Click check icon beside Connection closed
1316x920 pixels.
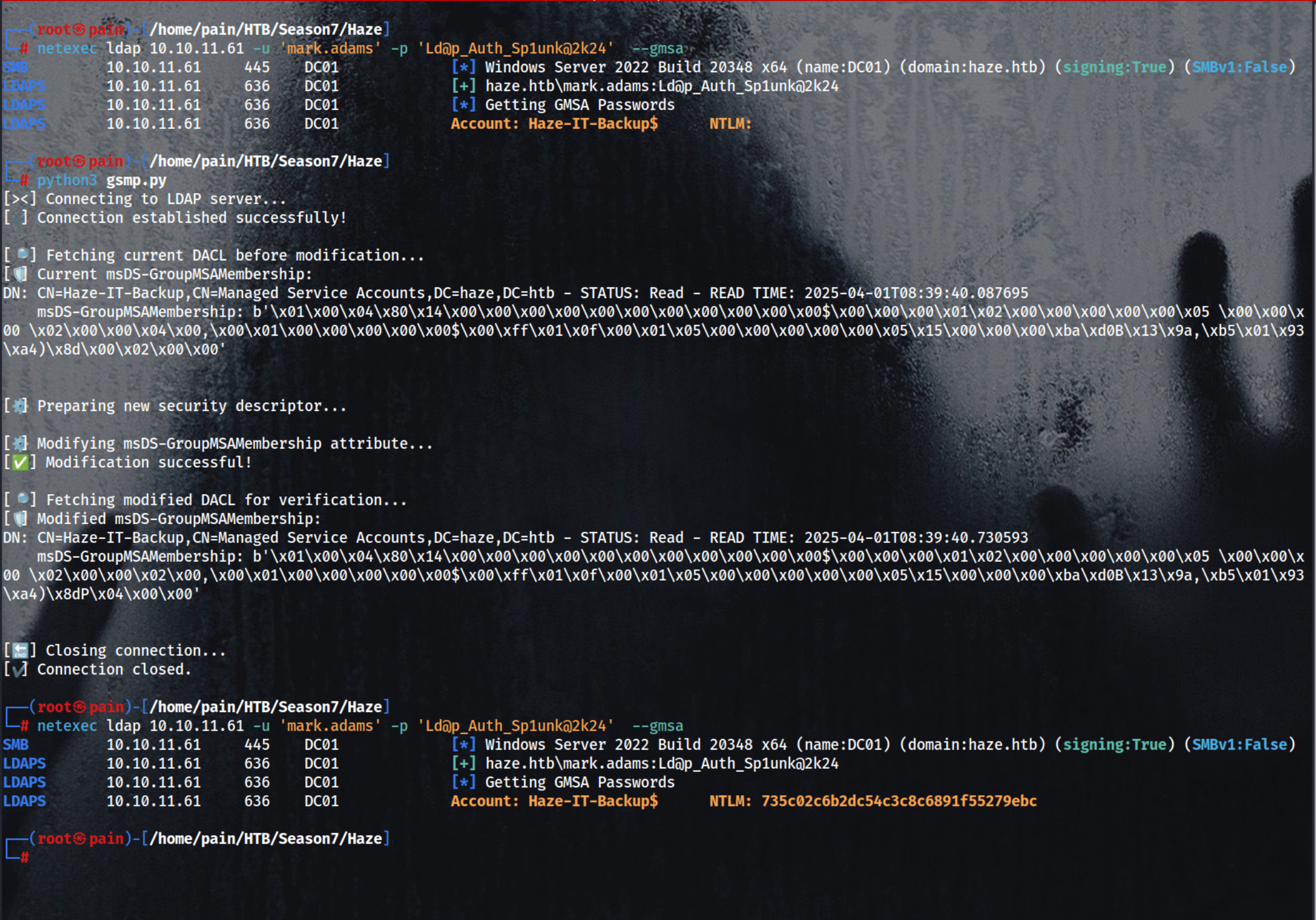[x=19, y=669]
